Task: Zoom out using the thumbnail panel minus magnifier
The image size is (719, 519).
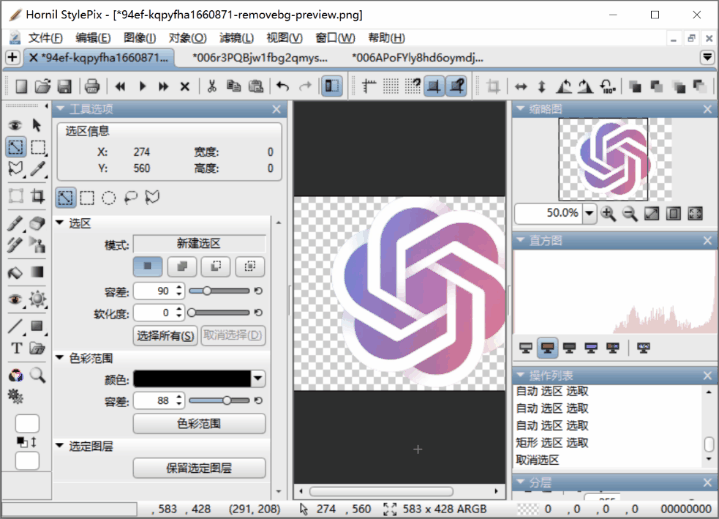Action: point(630,214)
